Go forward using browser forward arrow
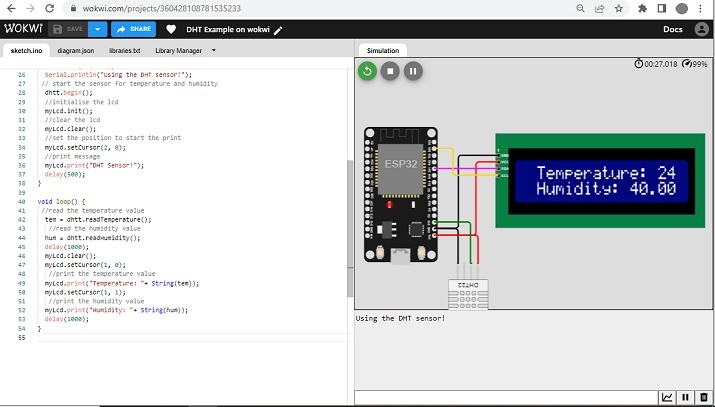 click(x=31, y=8)
